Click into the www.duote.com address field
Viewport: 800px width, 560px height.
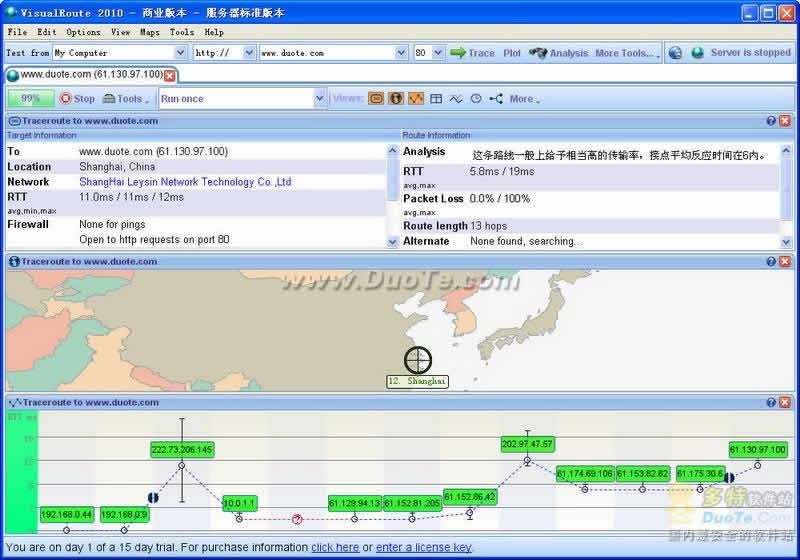[x=328, y=53]
